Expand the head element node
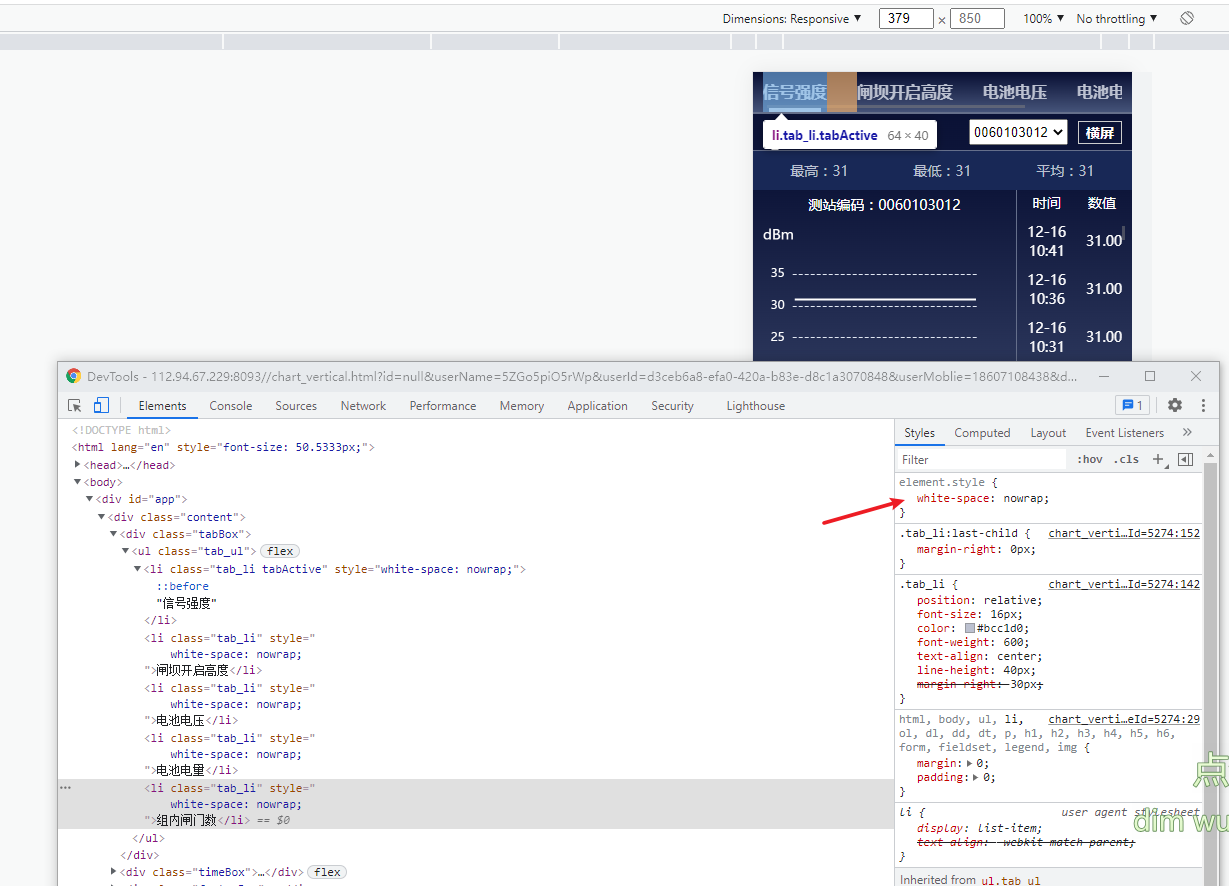This screenshot has width=1229, height=886. click(78, 464)
